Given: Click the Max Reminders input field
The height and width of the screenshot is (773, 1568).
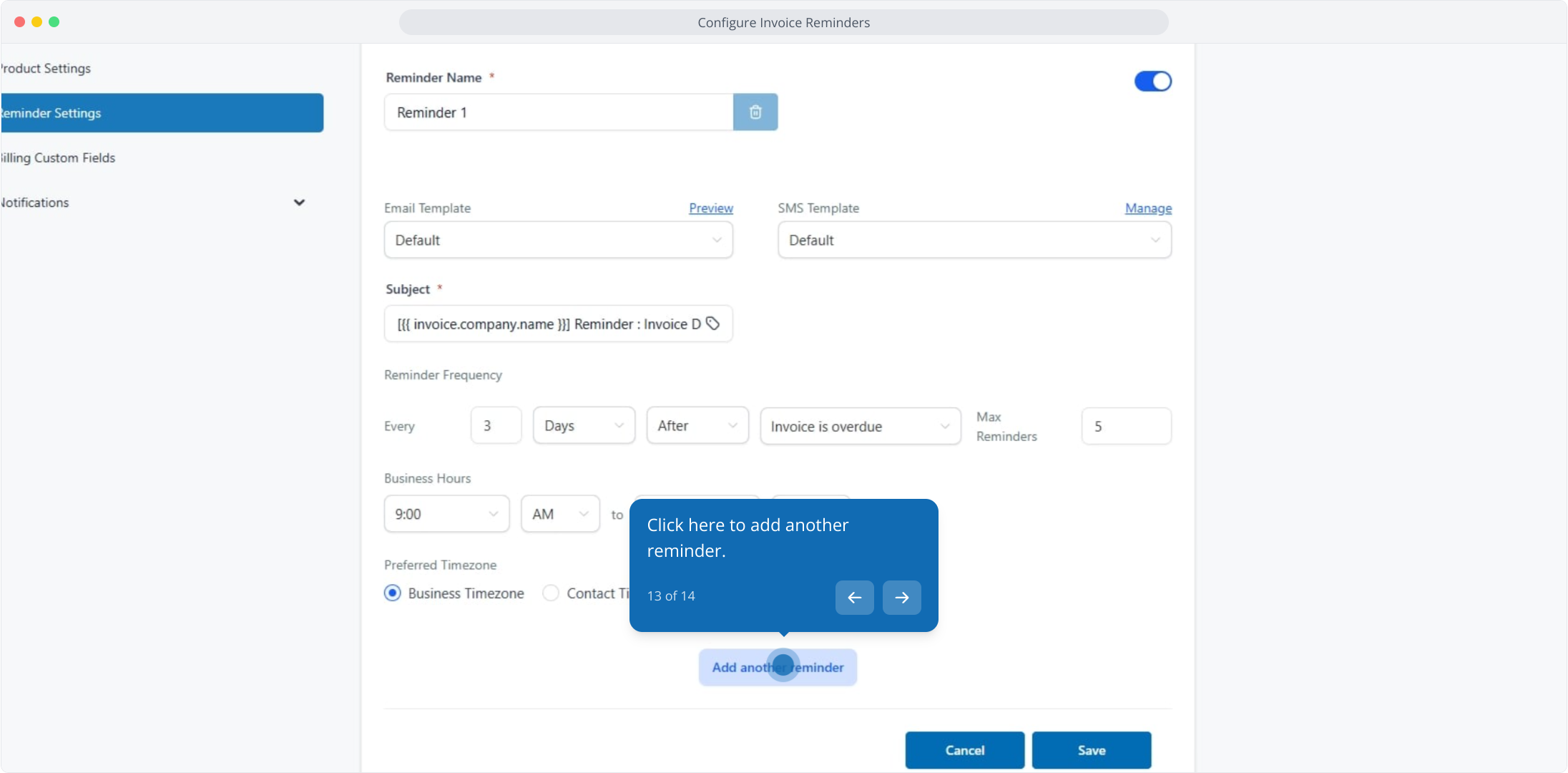Looking at the screenshot, I should (1125, 427).
